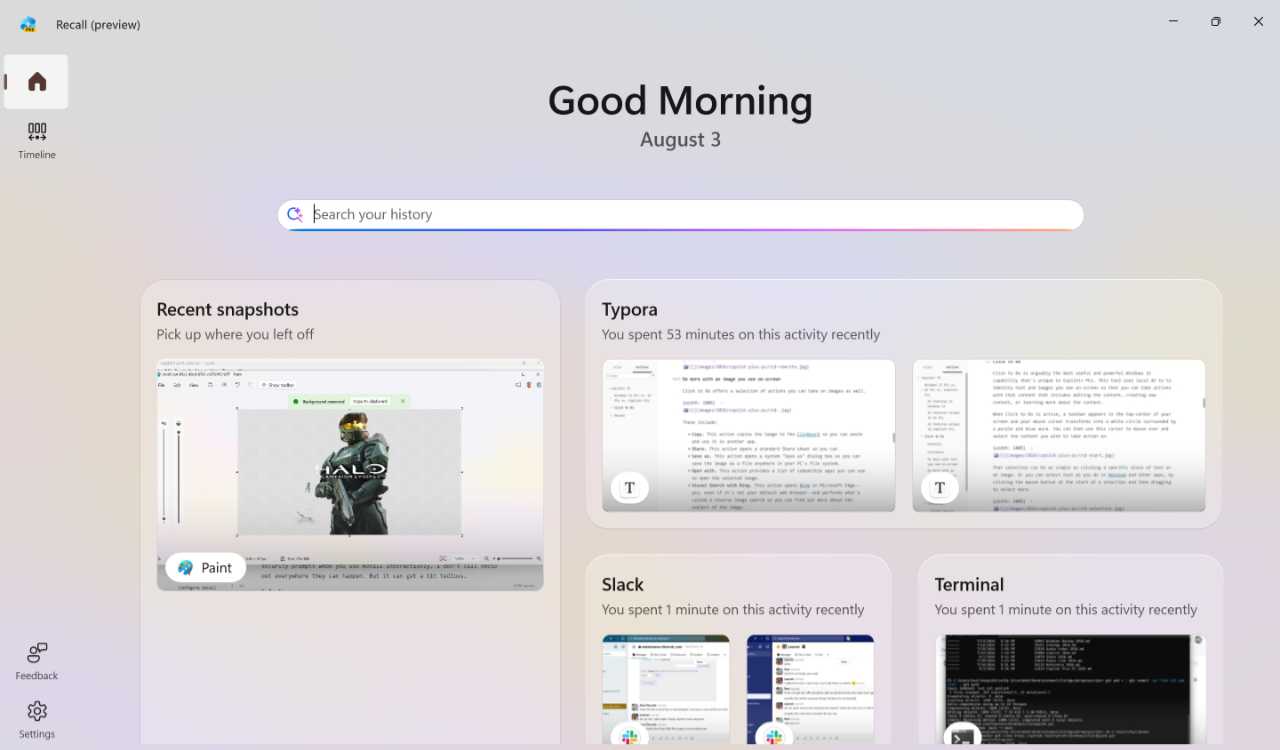Minimize the Recall window
Image resolution: width=1280 pixels, height=750 pixels.
(x=1173, y=22)
